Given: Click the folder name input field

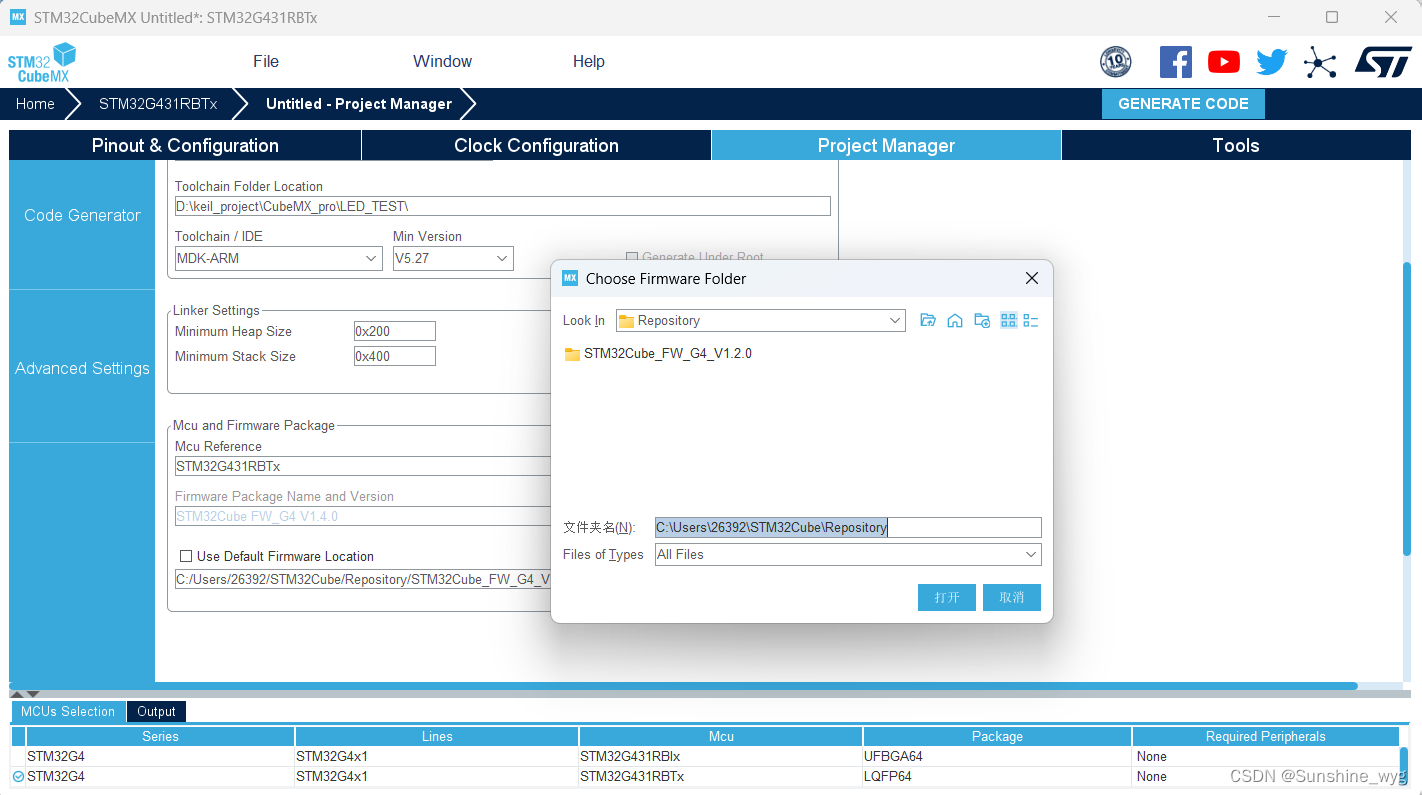Looking at the screenshot, I should click(x=848, y=527).
